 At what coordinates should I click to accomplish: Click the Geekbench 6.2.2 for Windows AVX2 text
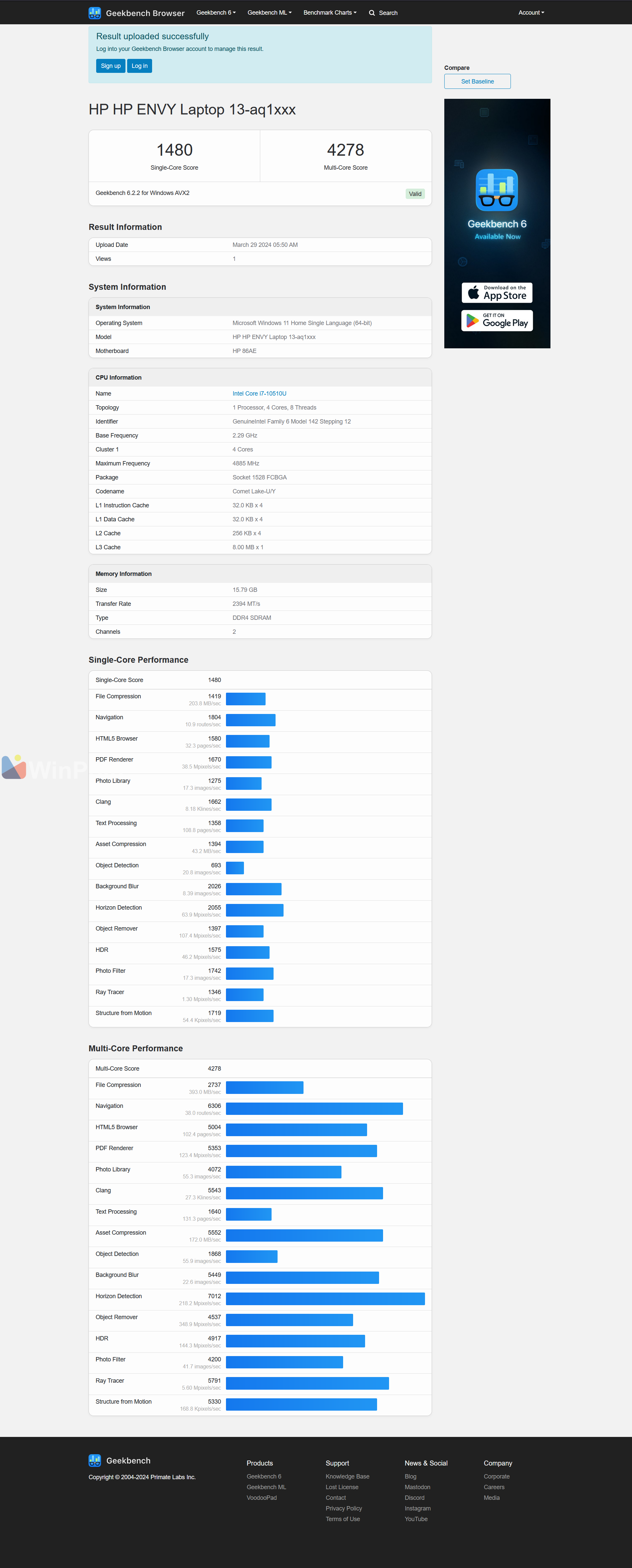pyautogui.click(x=142, y=193)
